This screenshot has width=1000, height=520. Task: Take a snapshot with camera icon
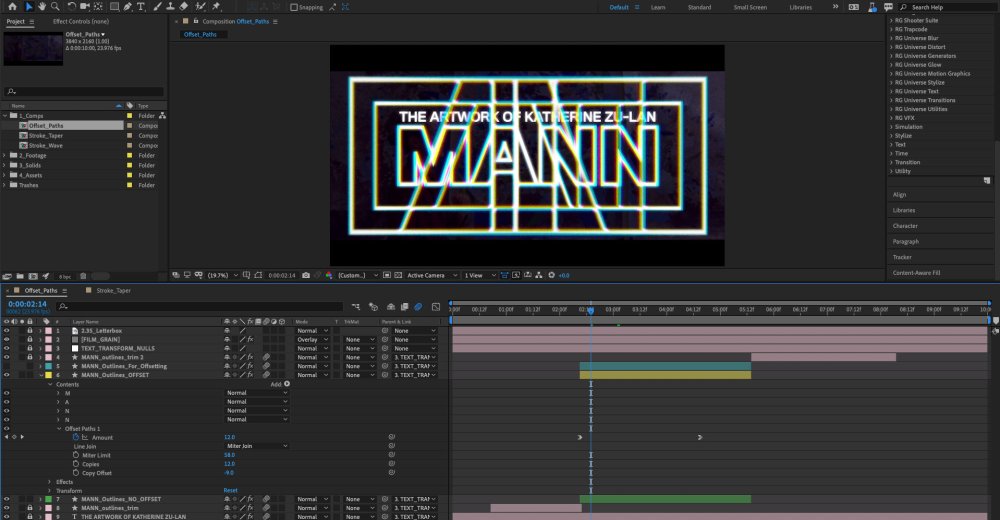tap(305, 275)
